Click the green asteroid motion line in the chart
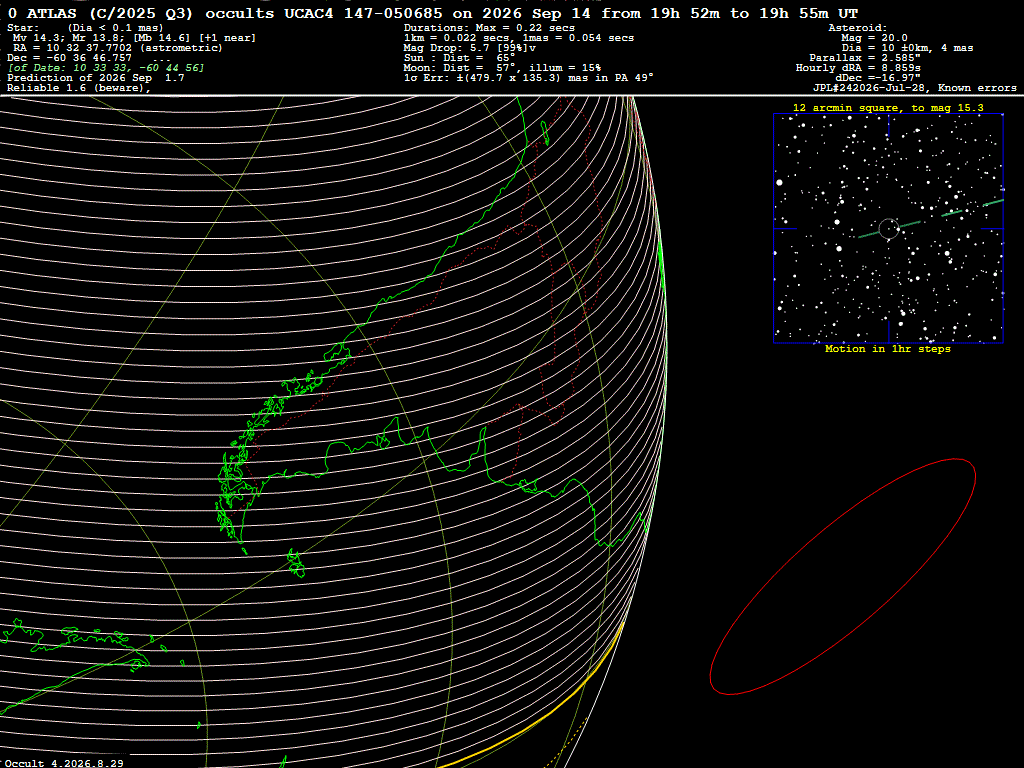The width and height of the screenshot is (1024, 768). pos(930,219)
